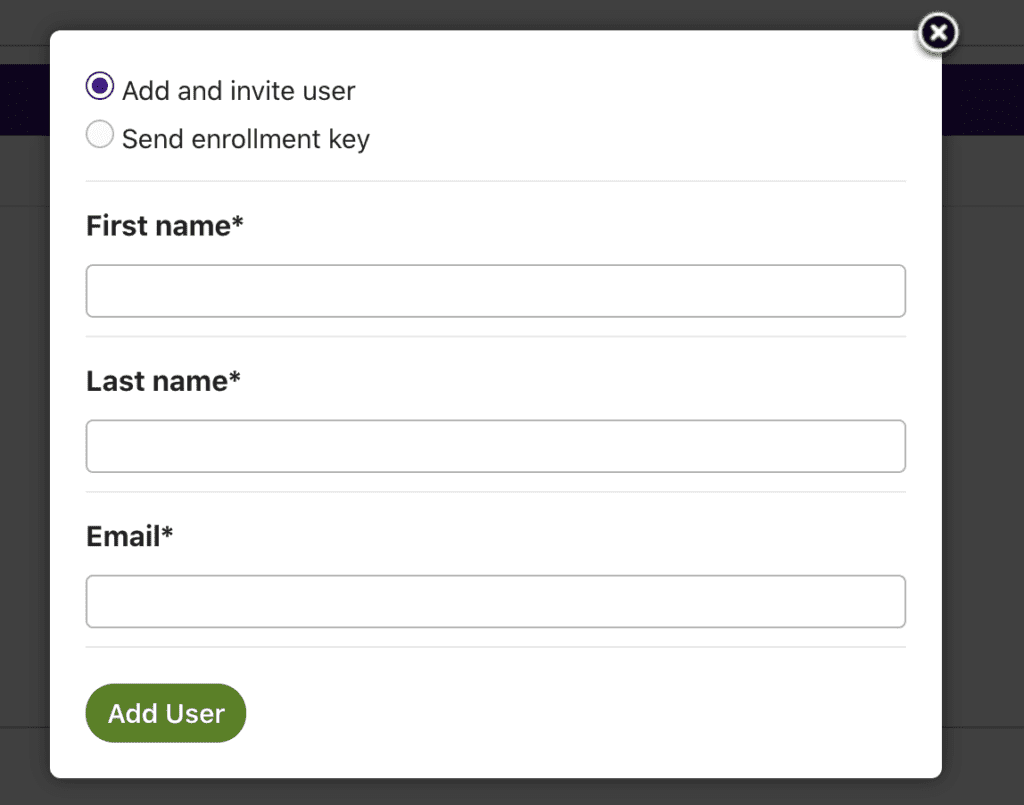Image resolution: width=1024 pixels, height=805 pixels.
Task: Click the dimmed overlay left of the Email field
Action: [24, 601]
